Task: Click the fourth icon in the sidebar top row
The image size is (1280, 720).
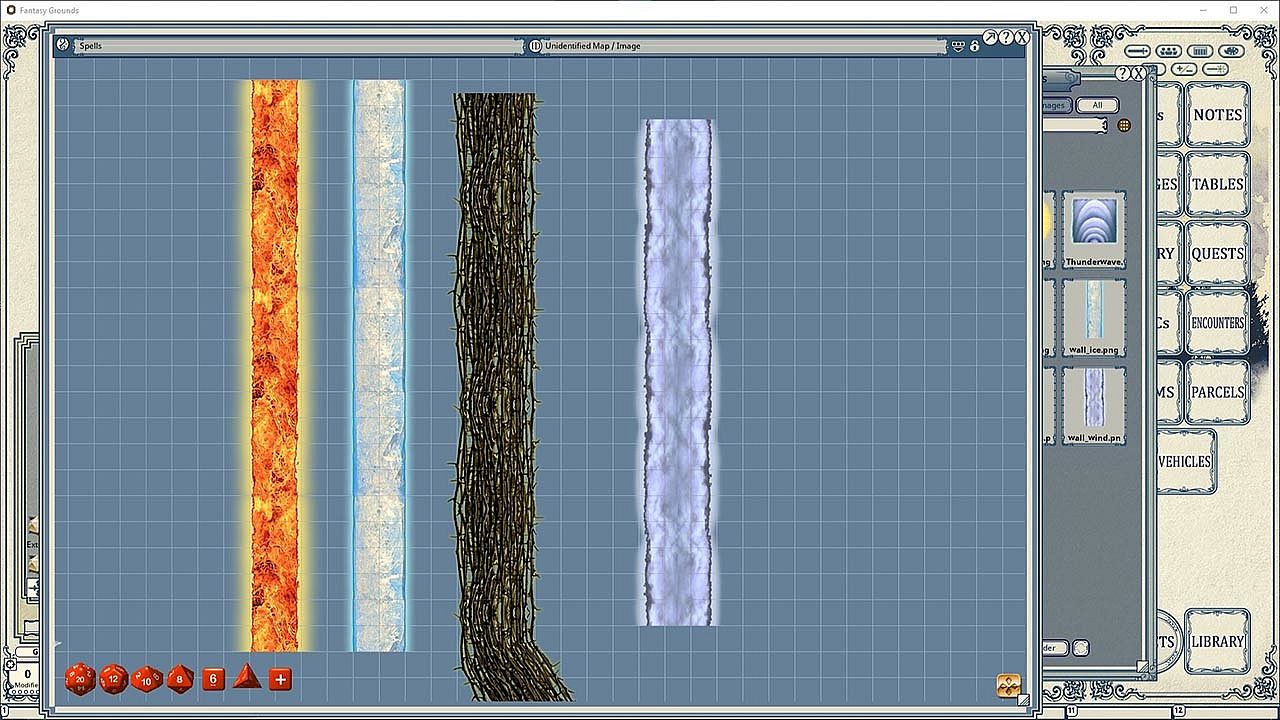Action: point(1231,51)
